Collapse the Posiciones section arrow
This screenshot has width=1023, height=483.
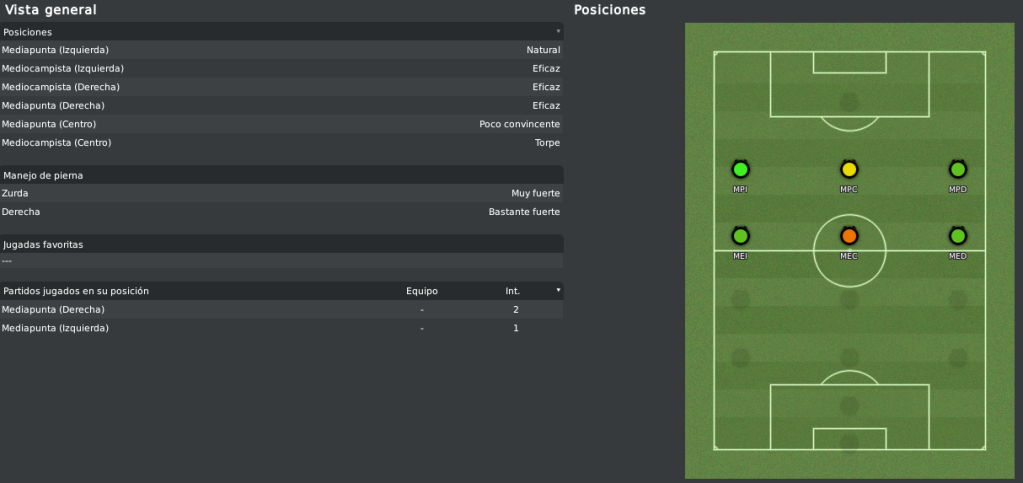pyautogui.click(x=558, y=31)
